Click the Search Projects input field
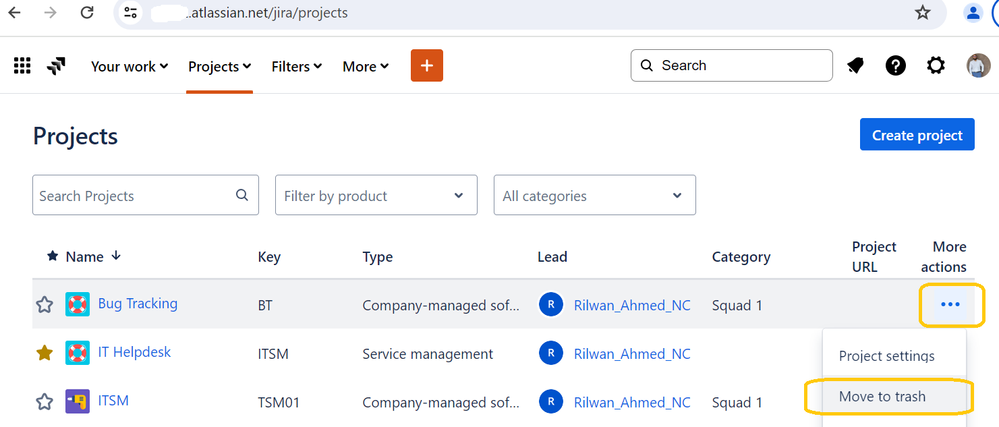999x427 pixels. coord(135,196)
